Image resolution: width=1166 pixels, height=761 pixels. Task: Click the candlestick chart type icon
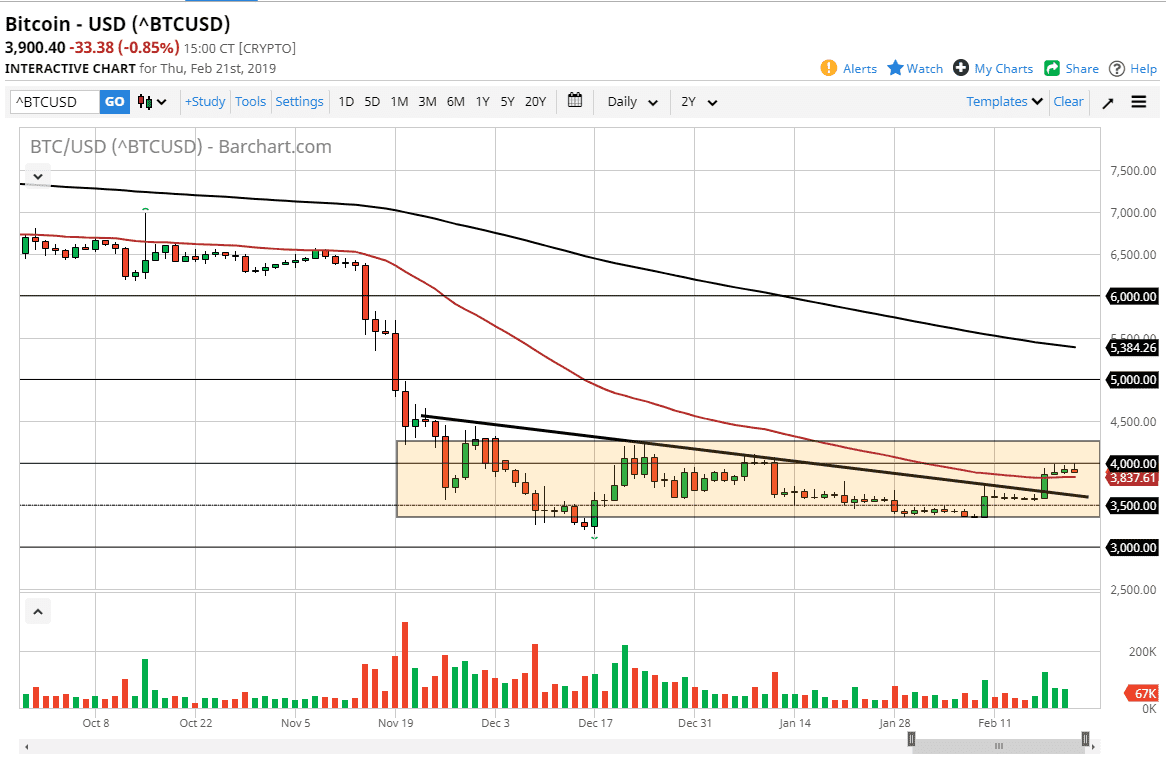[x=143, y=101]
